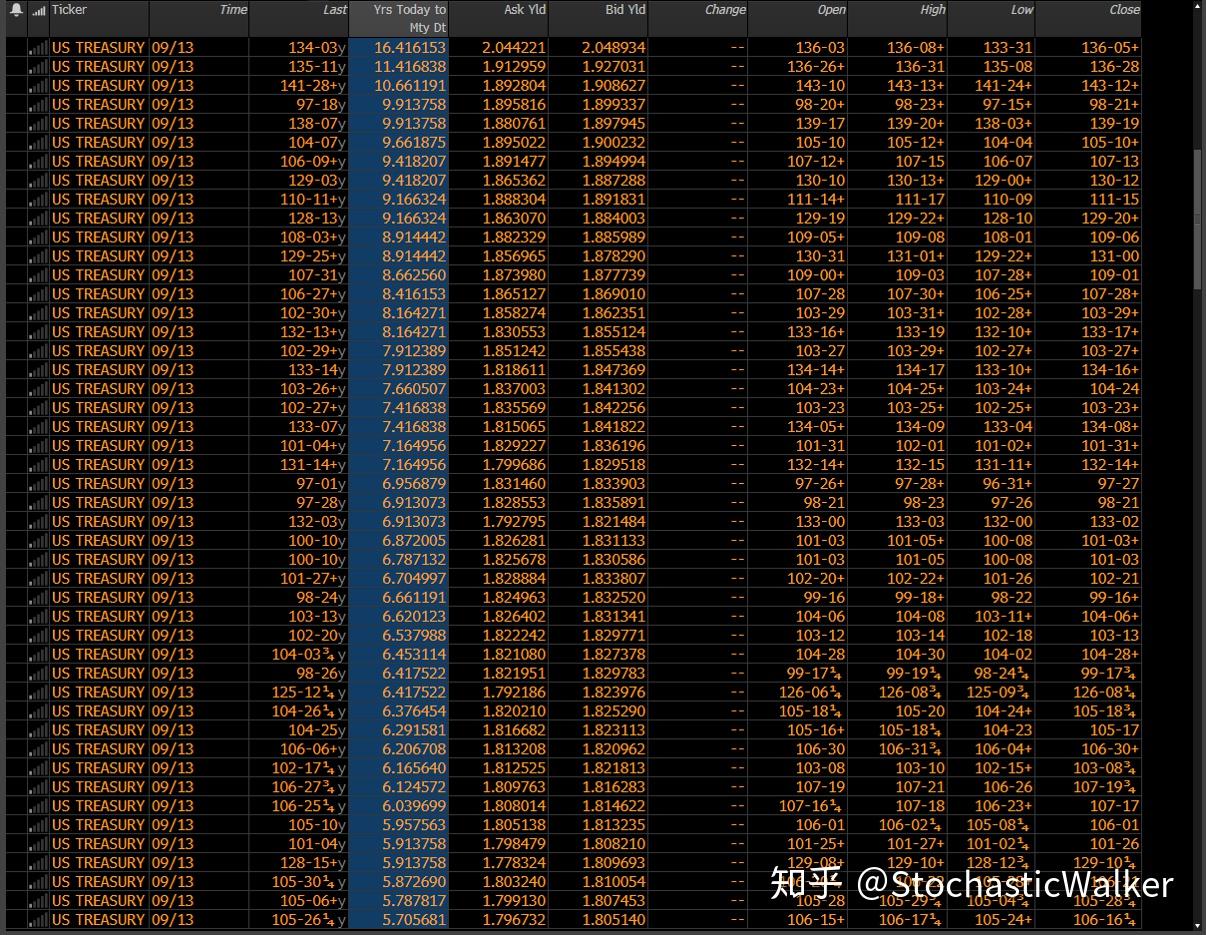Click signal bars icon of row with Last 110-11+

(x=38, y=200)
